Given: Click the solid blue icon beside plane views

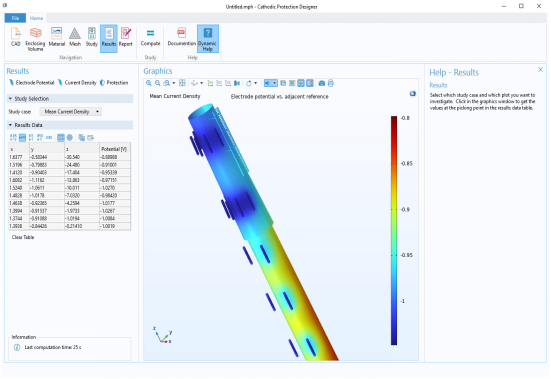Looking at the screenshot, I should click(x=237, y=83).
